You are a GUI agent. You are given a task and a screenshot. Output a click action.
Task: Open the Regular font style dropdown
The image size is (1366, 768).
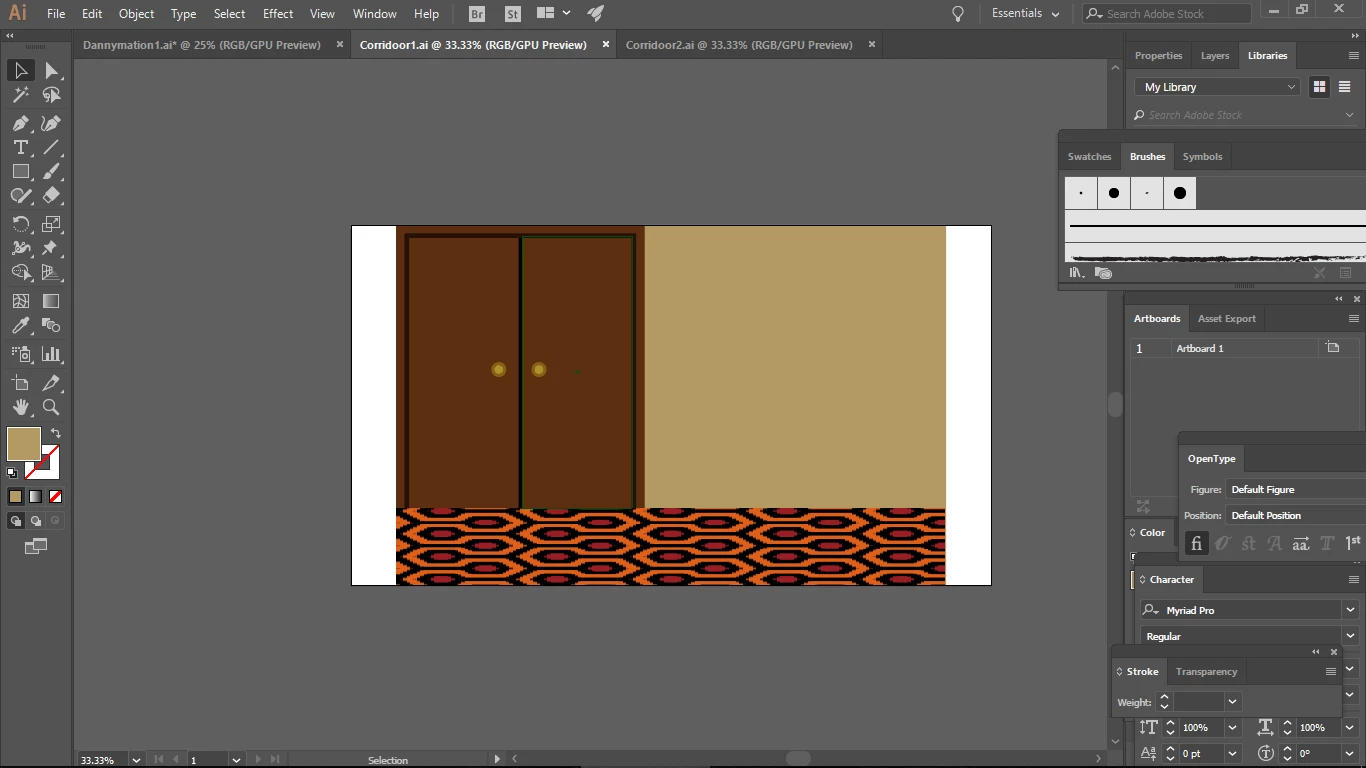click(1349, 636)
